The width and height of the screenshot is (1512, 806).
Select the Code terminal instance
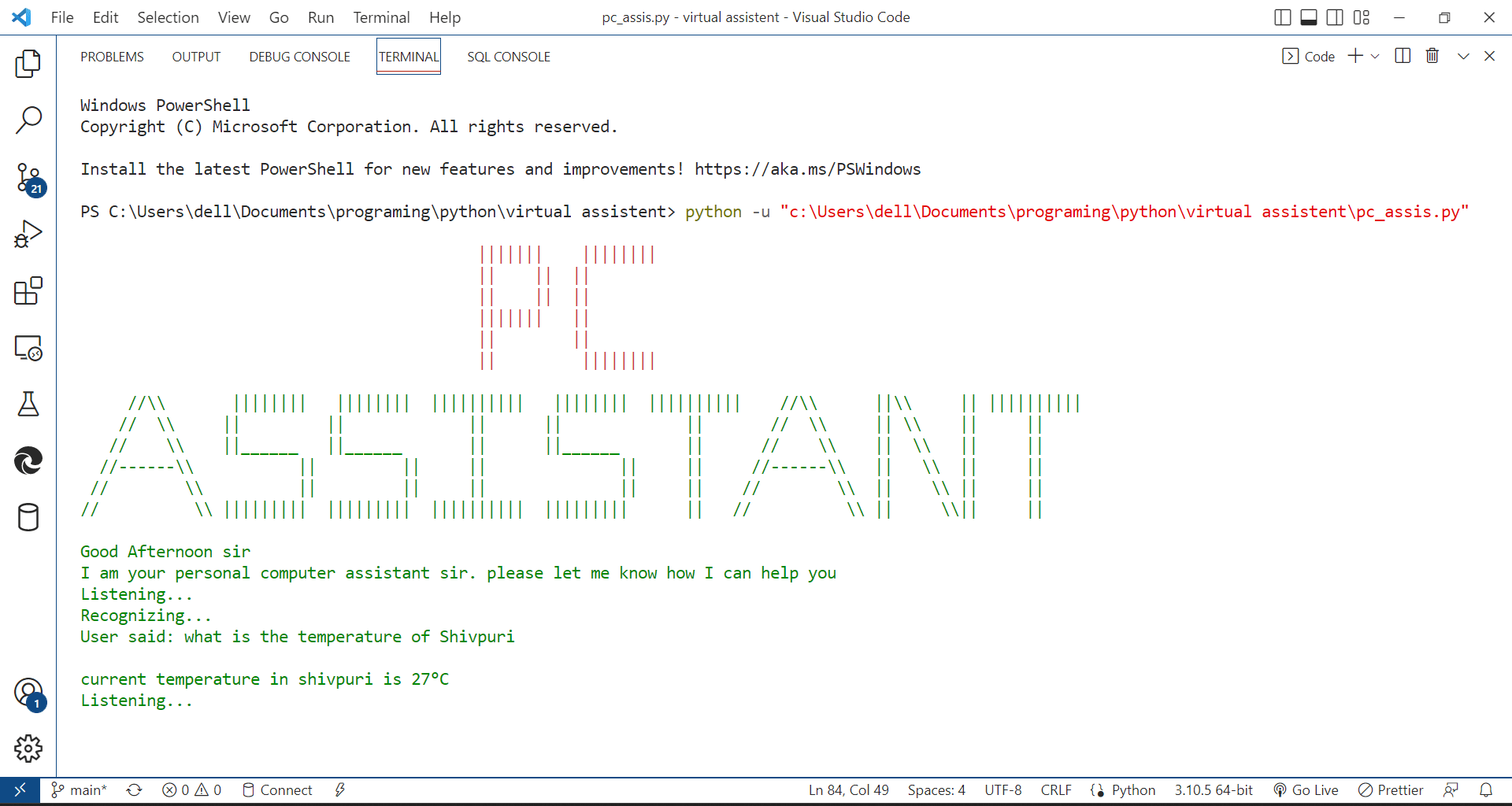(x=1309, y=57)
